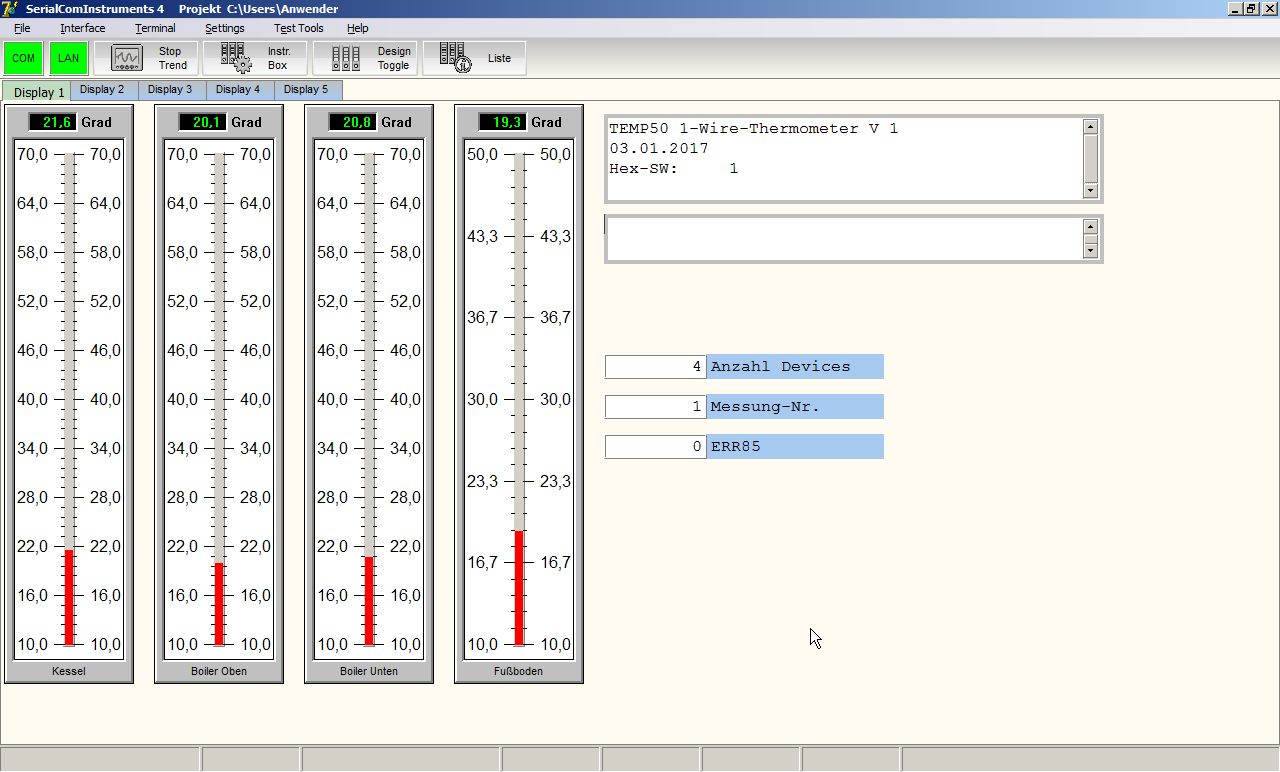Minimize the SerialComInstruments window
The image size is (1280, 772).
[x=1234, y=8]
